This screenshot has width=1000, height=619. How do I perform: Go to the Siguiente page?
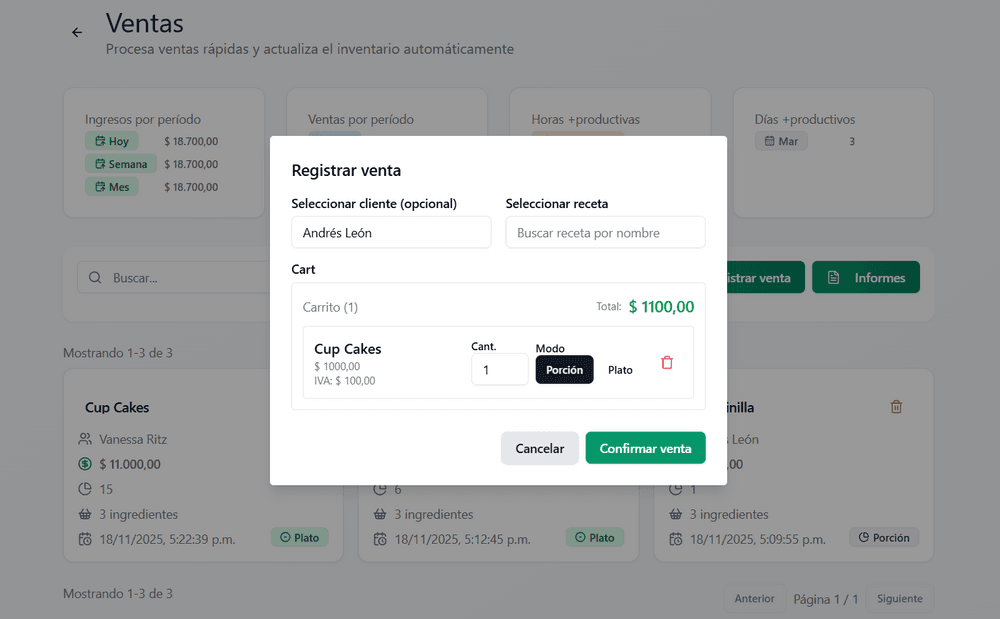pos(900,599)
